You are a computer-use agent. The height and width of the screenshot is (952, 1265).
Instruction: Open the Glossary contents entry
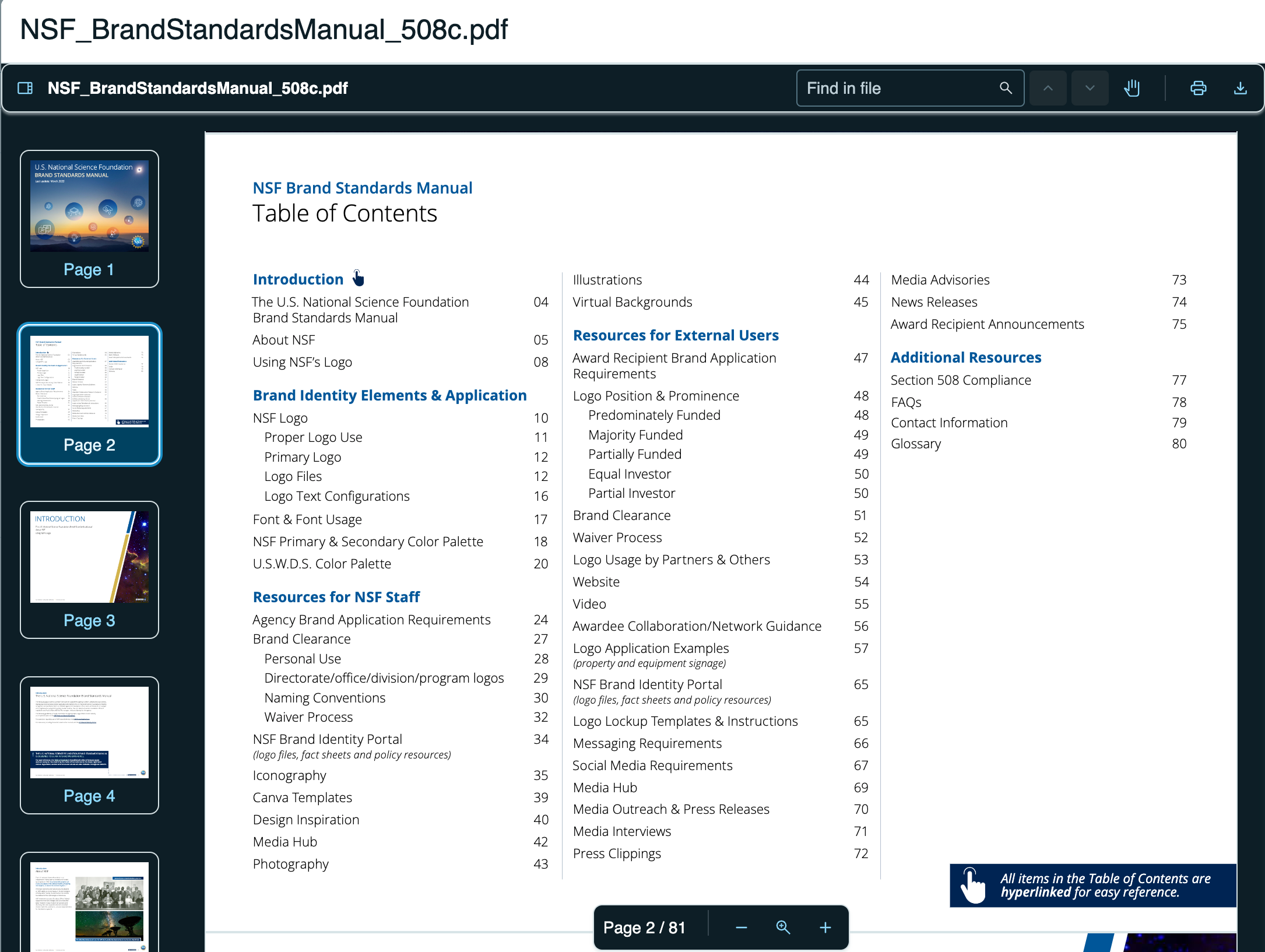[916, 444]
